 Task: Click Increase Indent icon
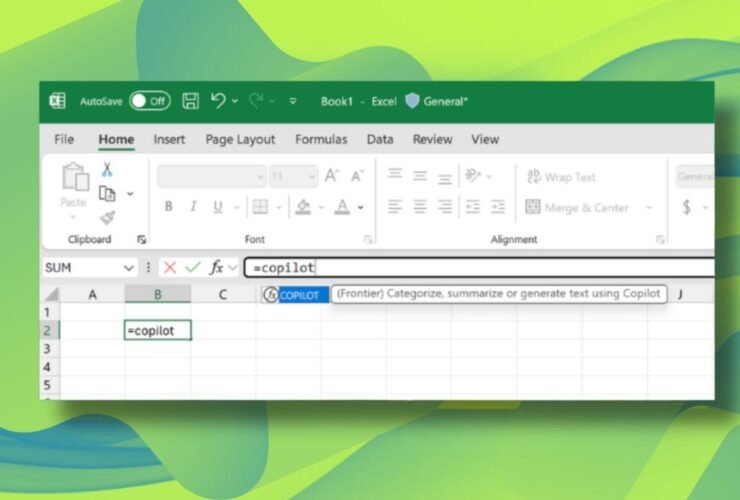click(497, 206)
